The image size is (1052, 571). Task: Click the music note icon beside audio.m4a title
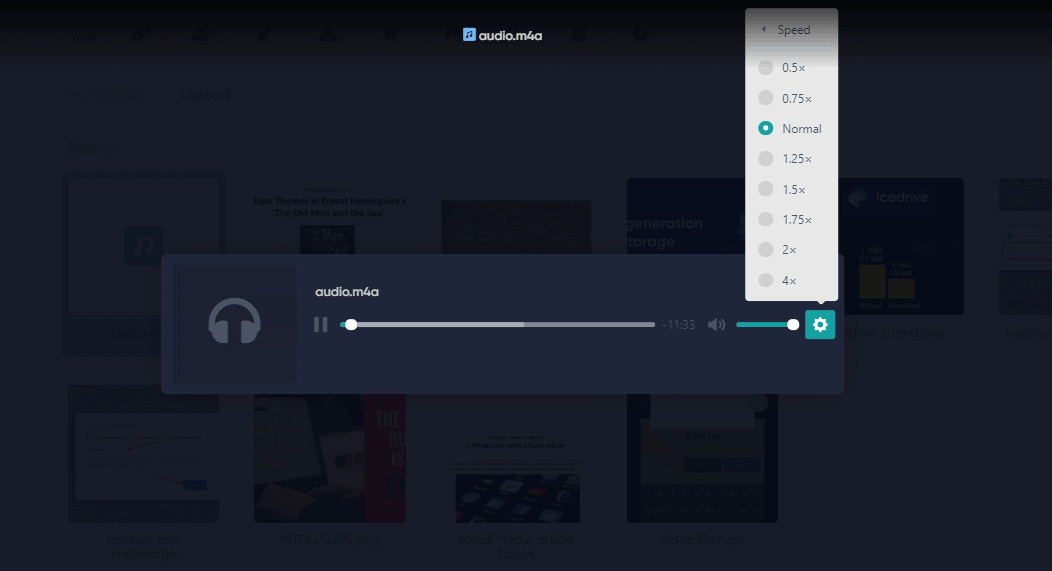click(x=469, y=35)
